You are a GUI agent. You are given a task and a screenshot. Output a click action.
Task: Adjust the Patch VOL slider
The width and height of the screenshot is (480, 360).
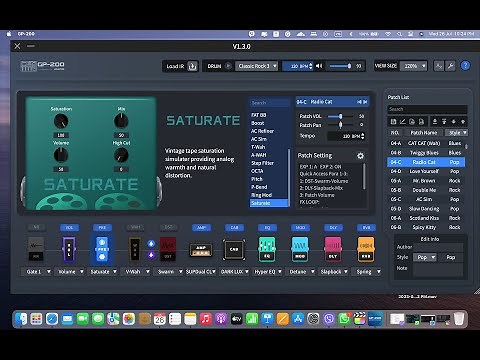click(x=340, y=116)
